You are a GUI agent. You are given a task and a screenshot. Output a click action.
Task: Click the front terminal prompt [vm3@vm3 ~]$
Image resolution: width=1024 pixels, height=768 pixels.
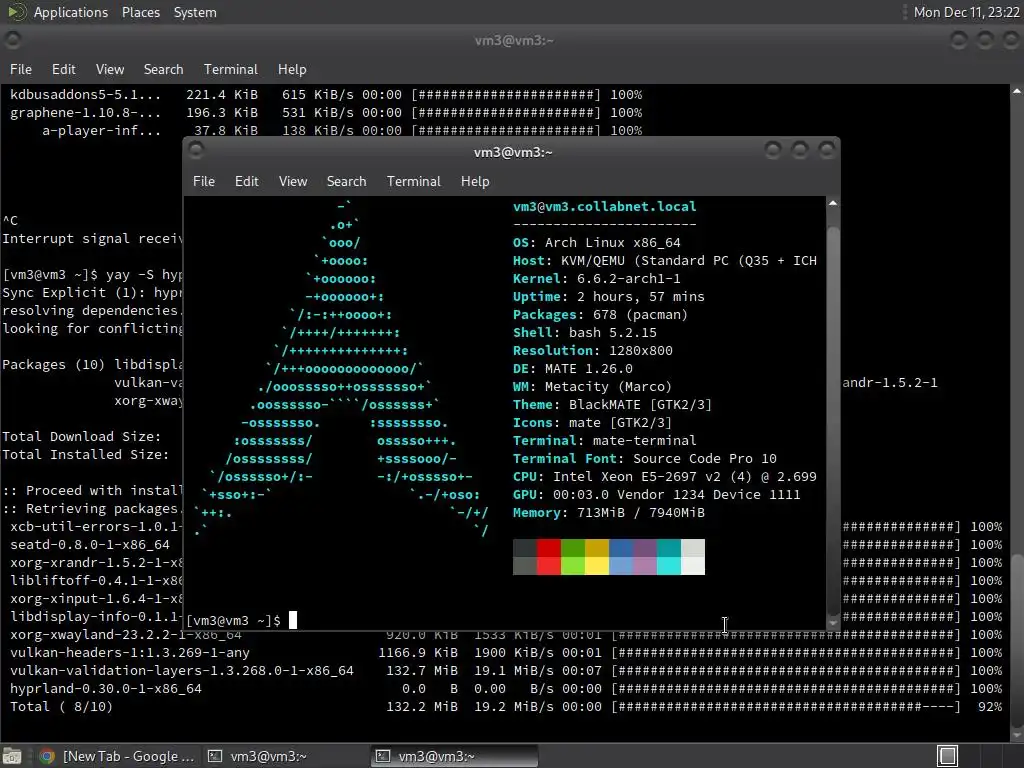coord(233,620)
